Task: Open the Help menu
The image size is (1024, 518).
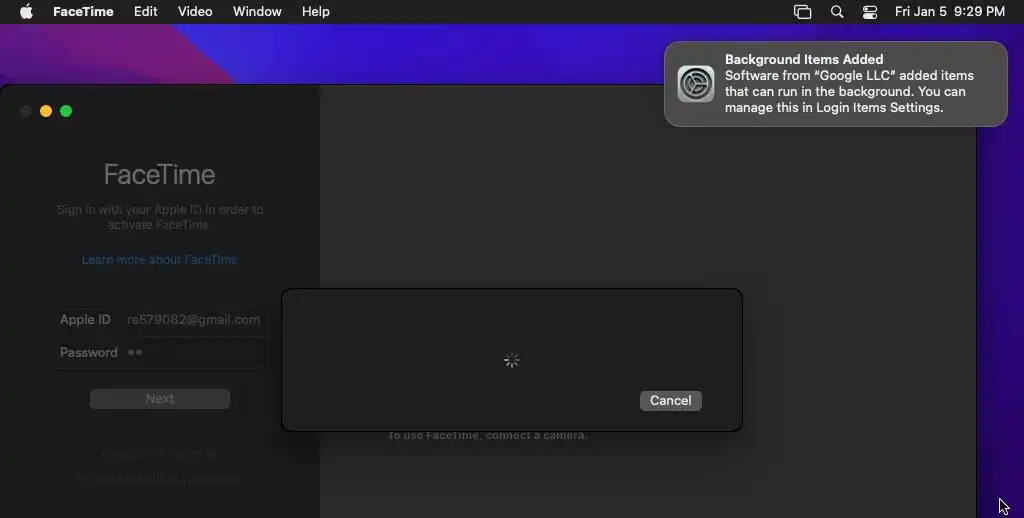Action: pos(315,12)
